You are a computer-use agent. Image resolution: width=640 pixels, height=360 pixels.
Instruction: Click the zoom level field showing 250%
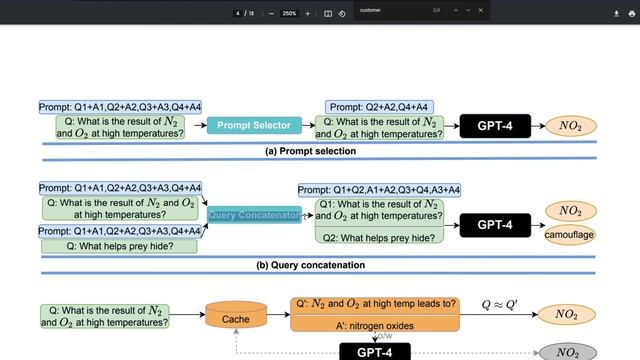click(x=289, y=13)
